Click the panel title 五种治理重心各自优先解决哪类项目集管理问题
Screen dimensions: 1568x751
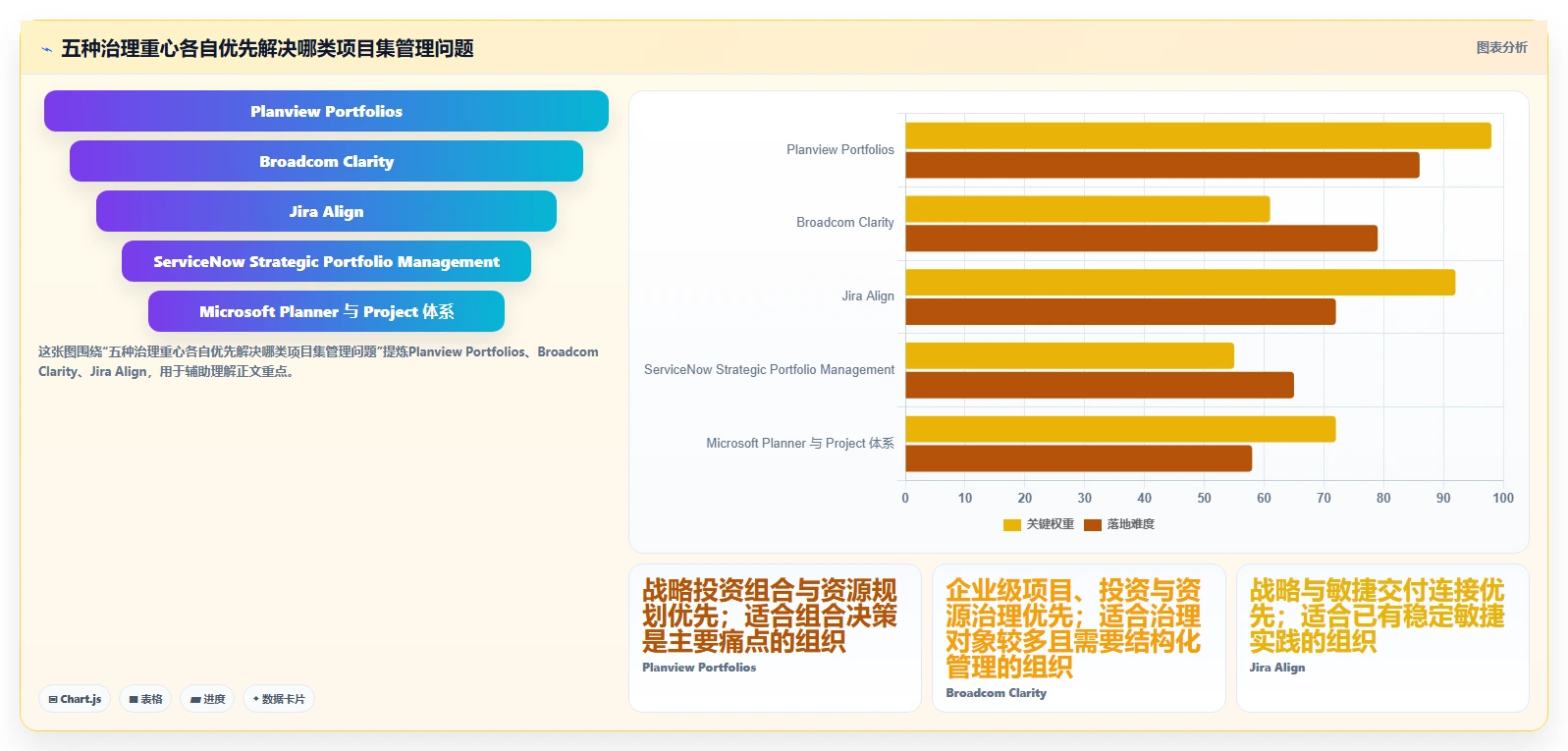click(x=267, y=49)
